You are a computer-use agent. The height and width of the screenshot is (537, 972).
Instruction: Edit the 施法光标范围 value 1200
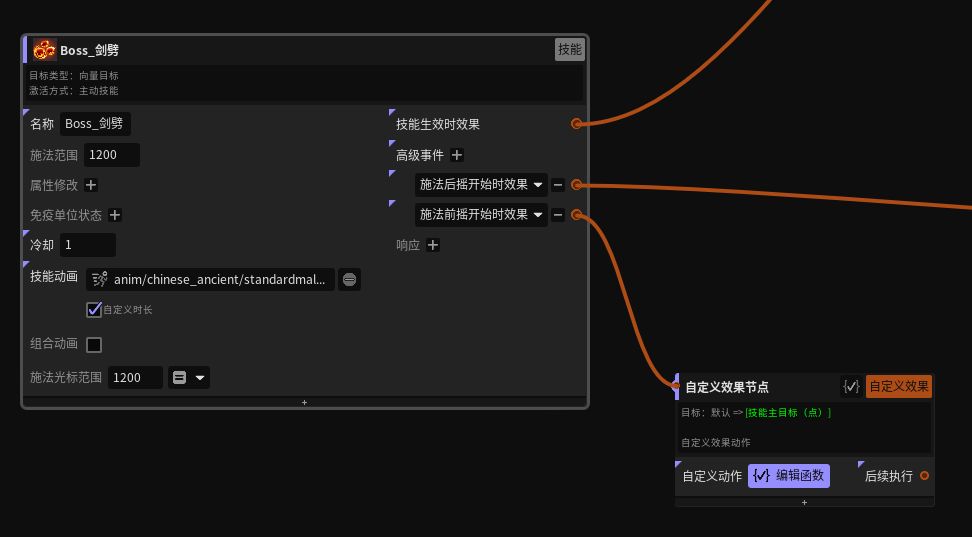pyautogui.click(x=135, y=378)
